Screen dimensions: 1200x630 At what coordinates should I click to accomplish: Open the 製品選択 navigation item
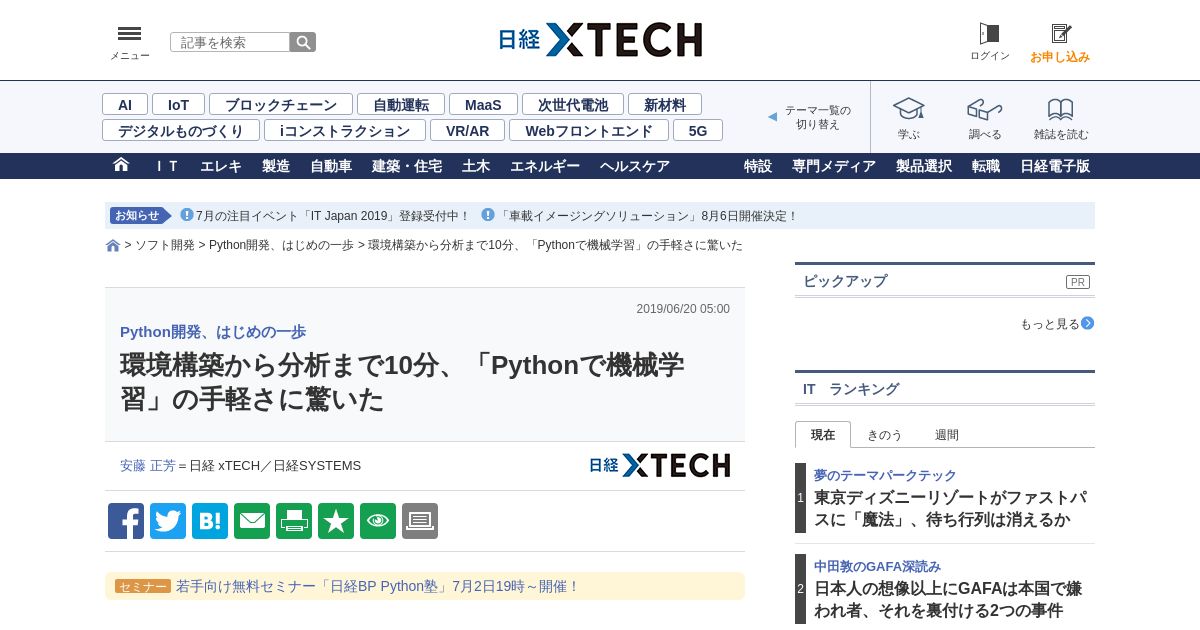924,166
